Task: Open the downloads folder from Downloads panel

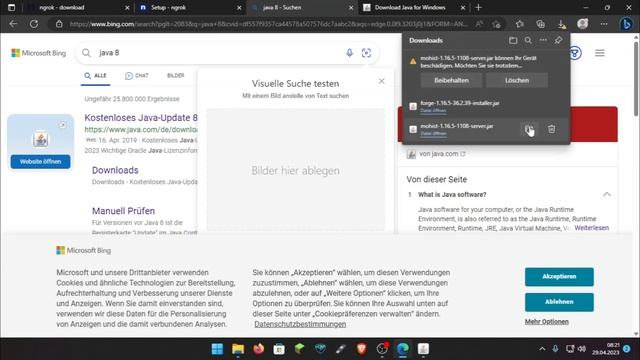Action: pos(513,40)
